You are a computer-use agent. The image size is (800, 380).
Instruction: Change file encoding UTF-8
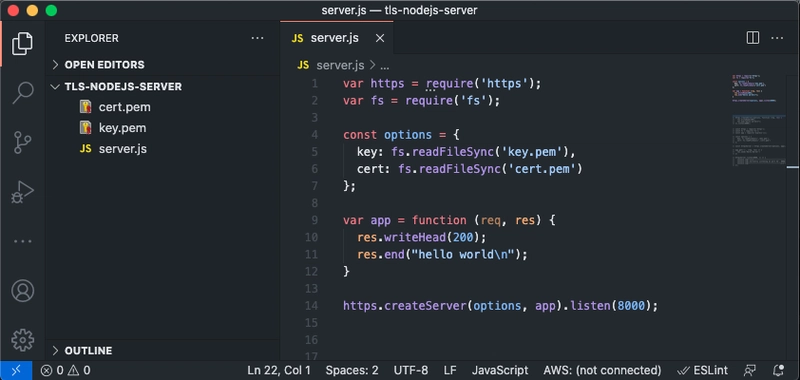(x=411, y=370)
